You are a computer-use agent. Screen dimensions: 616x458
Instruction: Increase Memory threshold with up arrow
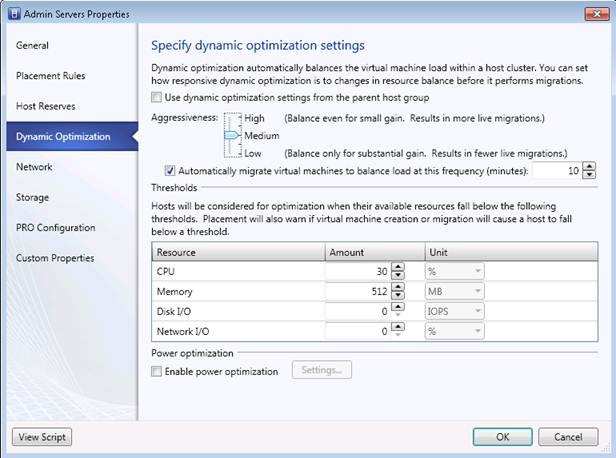click(x=398, y=287)
